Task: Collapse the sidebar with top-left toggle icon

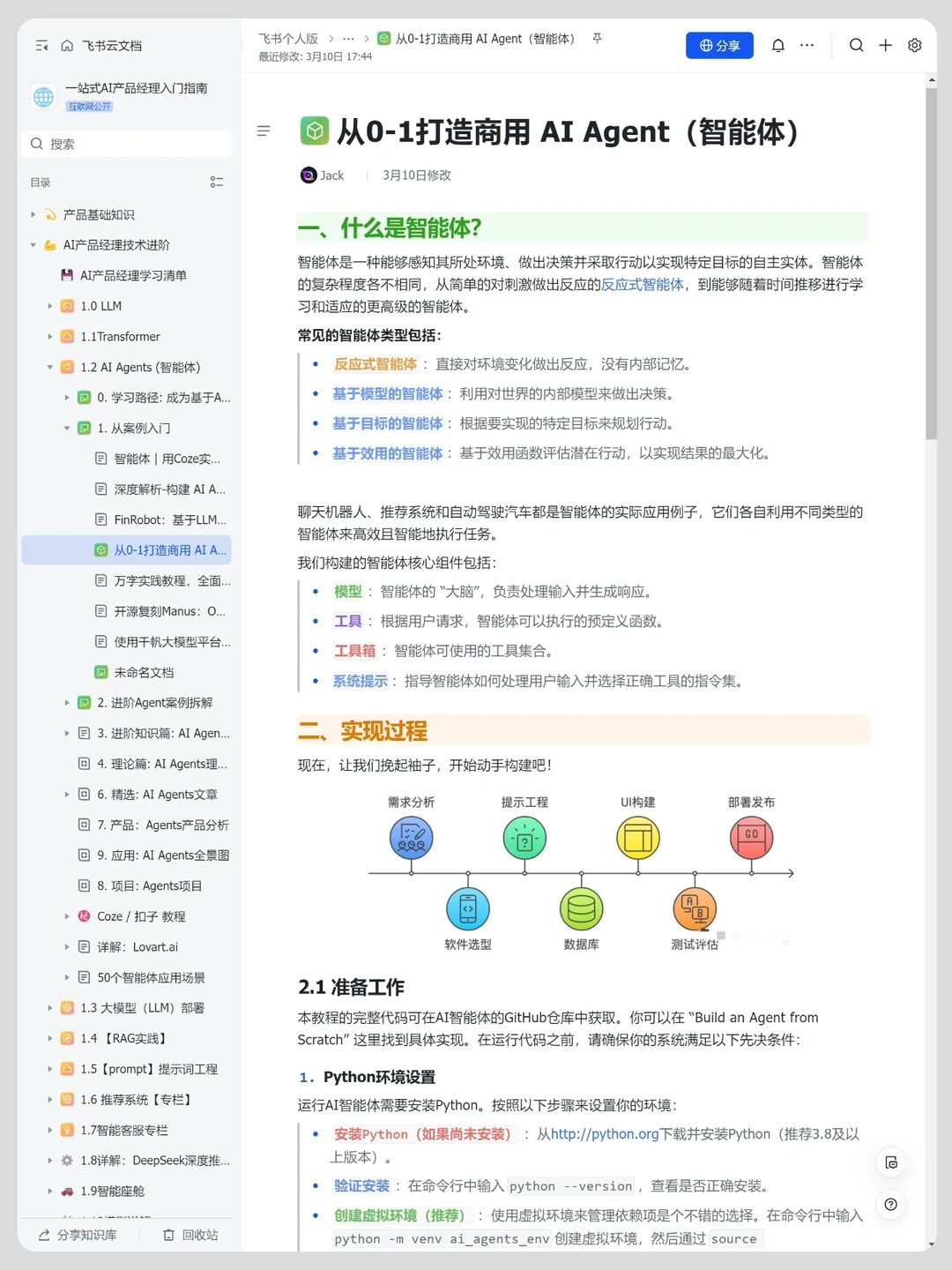Action: [x=41, y=45]
